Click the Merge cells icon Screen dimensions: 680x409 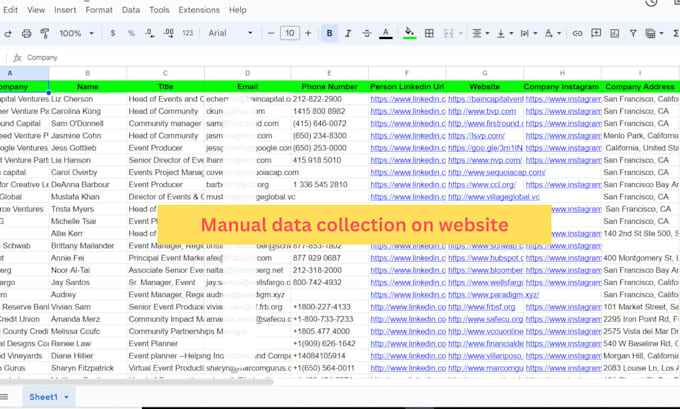448,33
